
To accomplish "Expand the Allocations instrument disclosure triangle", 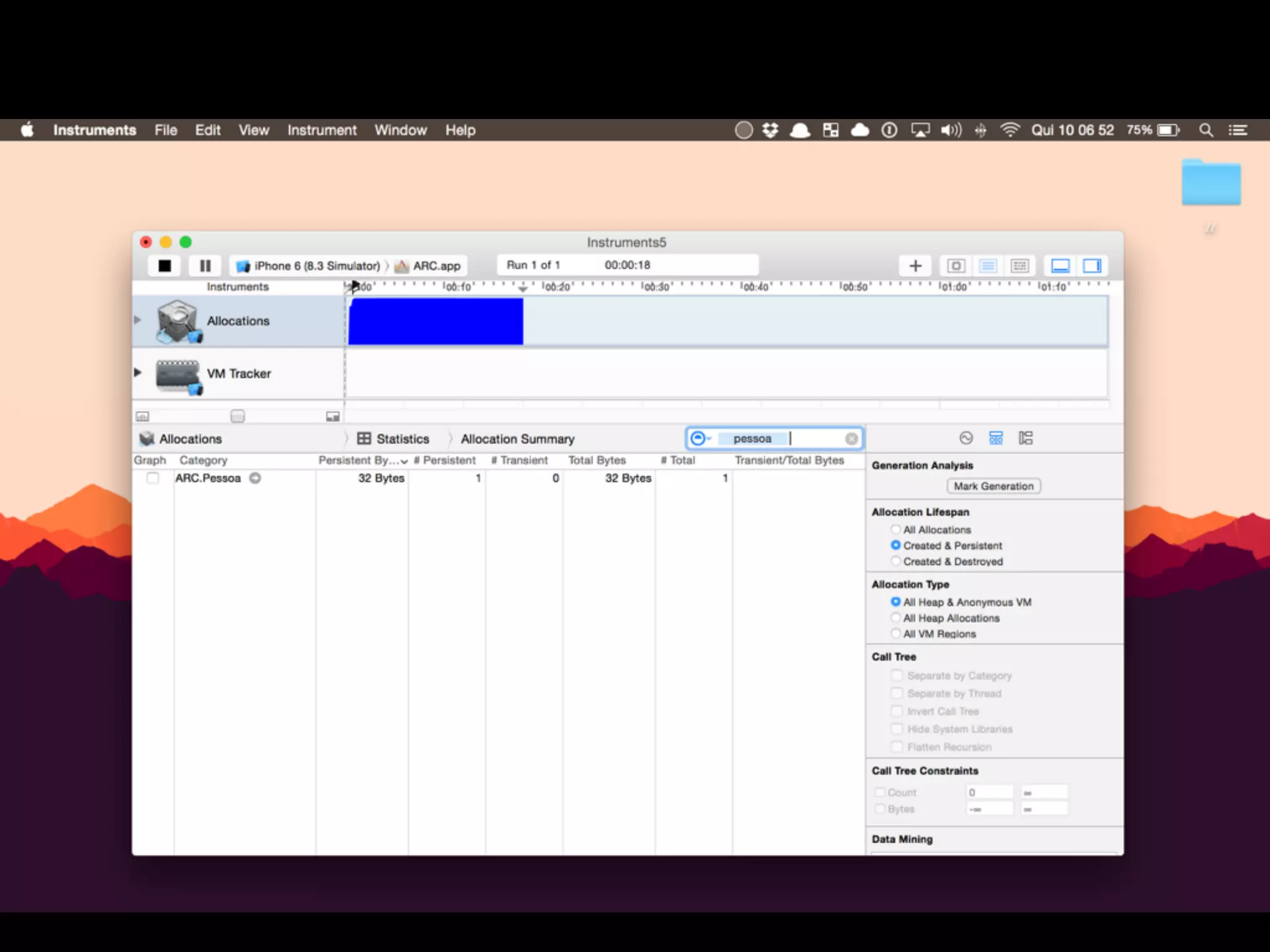I will (138, 320).
